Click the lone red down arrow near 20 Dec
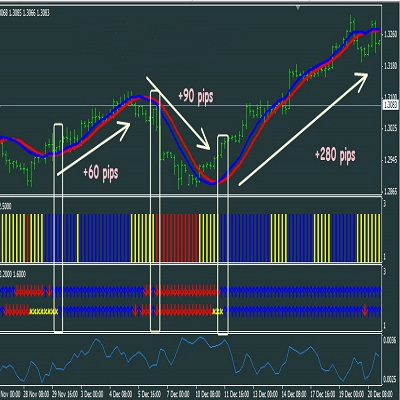Image resolution: width=400 pixels, height=400 pixels. point(365,311)
